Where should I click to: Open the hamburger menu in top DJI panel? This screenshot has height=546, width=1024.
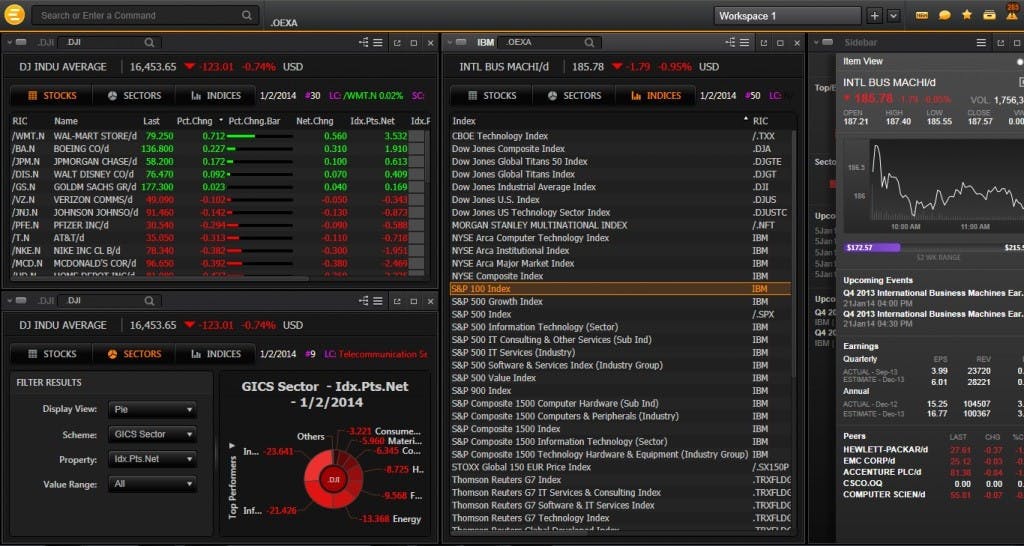[x=378, y=42]
